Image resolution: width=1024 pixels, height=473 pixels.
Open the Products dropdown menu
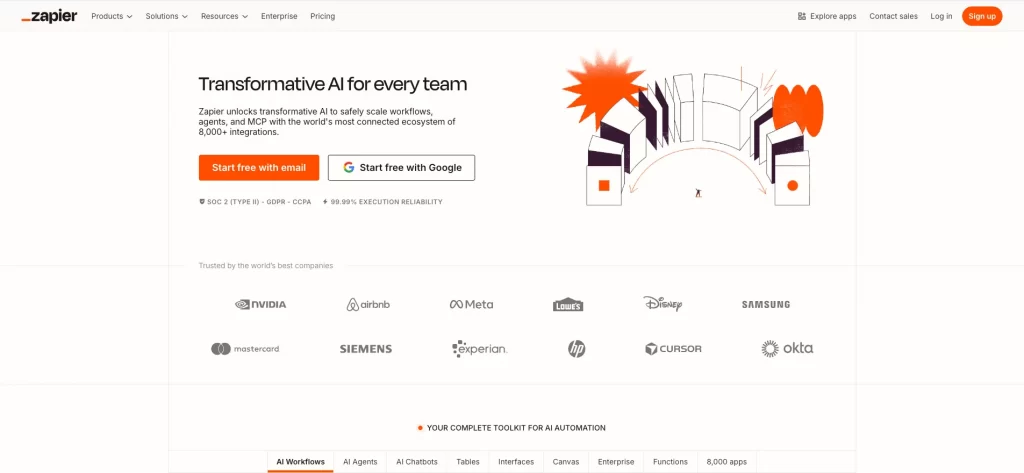pyautogui.click(x=112, y=16)
